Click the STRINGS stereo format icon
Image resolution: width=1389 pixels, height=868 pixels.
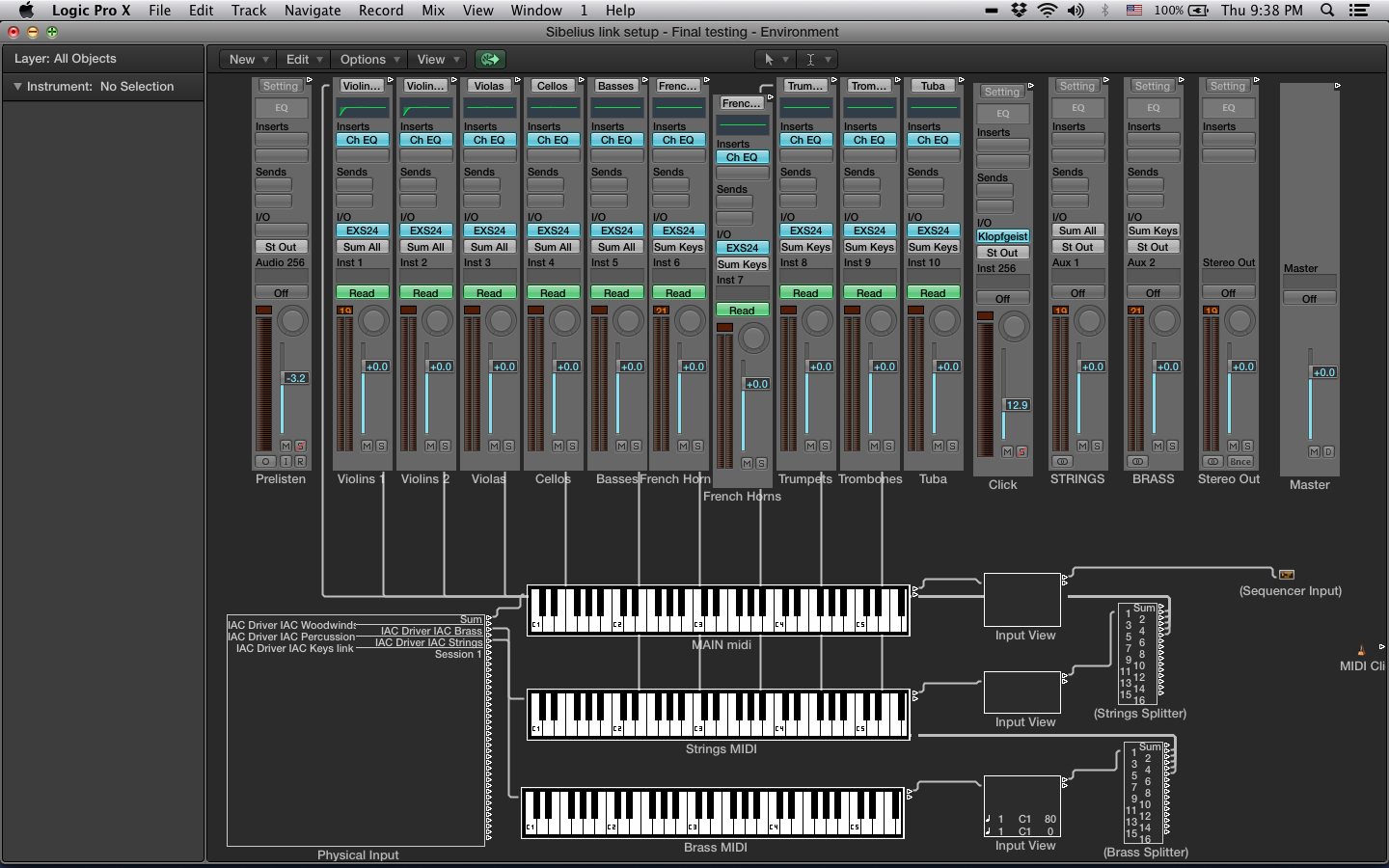tap(1062, 462)
